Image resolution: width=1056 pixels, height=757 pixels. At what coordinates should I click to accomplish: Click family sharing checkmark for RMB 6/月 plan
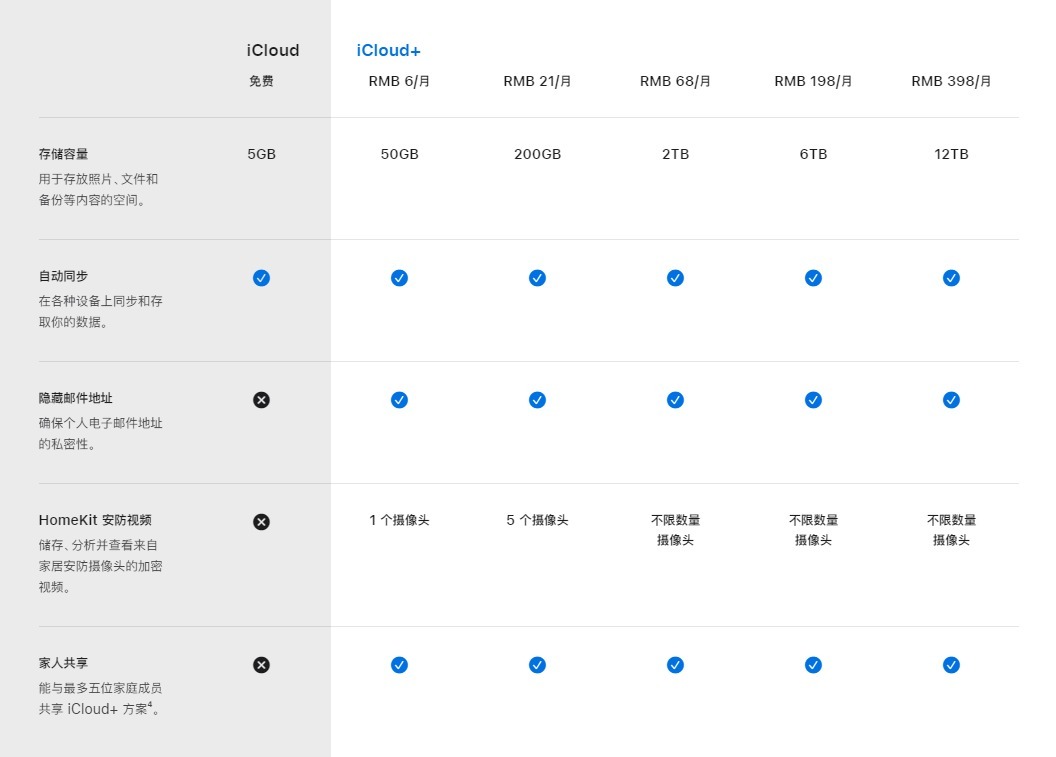click(399, 665)
